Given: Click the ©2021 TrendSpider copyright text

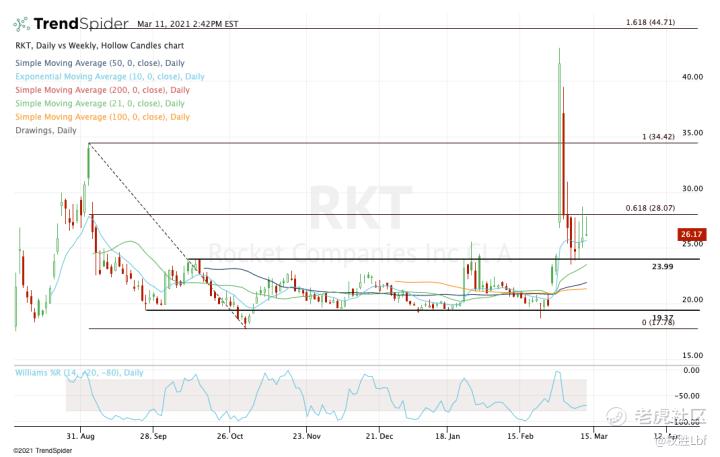Looking at the screenshot, I should pos(43,451).
